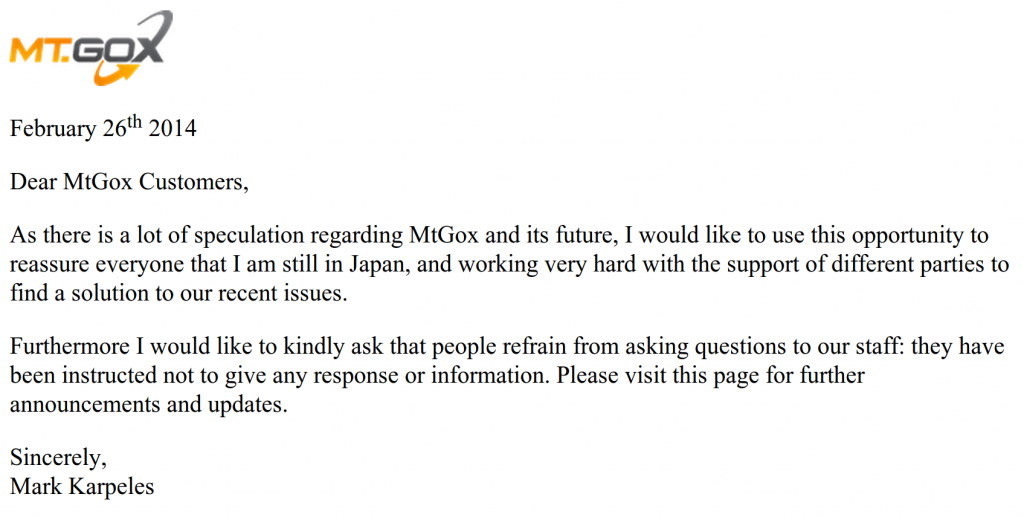The height and width of the screenshot is (517, 1024).
Task: Click 'Please visit this page' text
Action: 658,376
